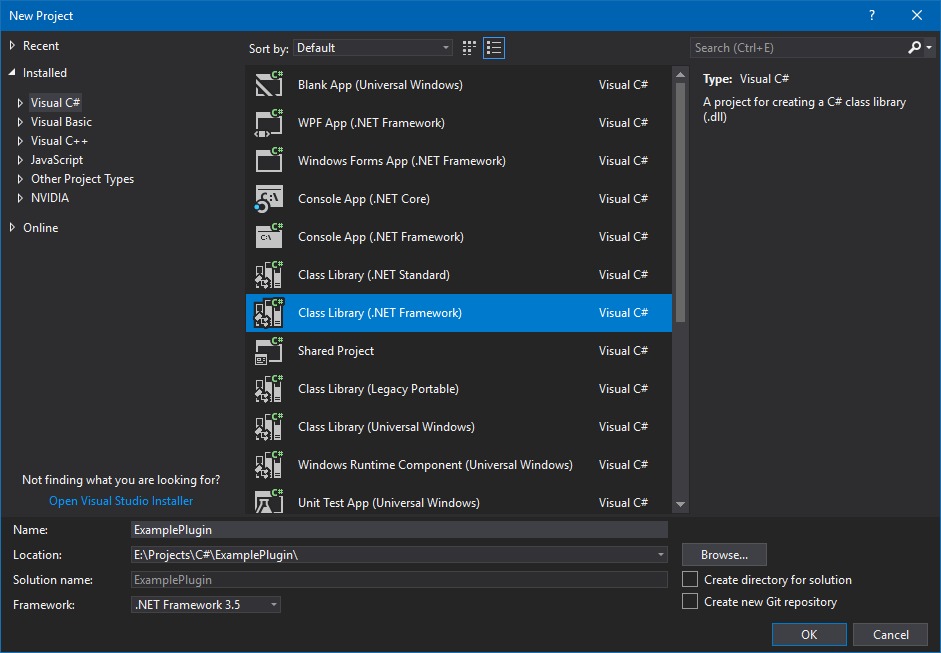Expand the NVIDIA node arrow
Screen dimensions: 941x653
(x=20, y=198)
